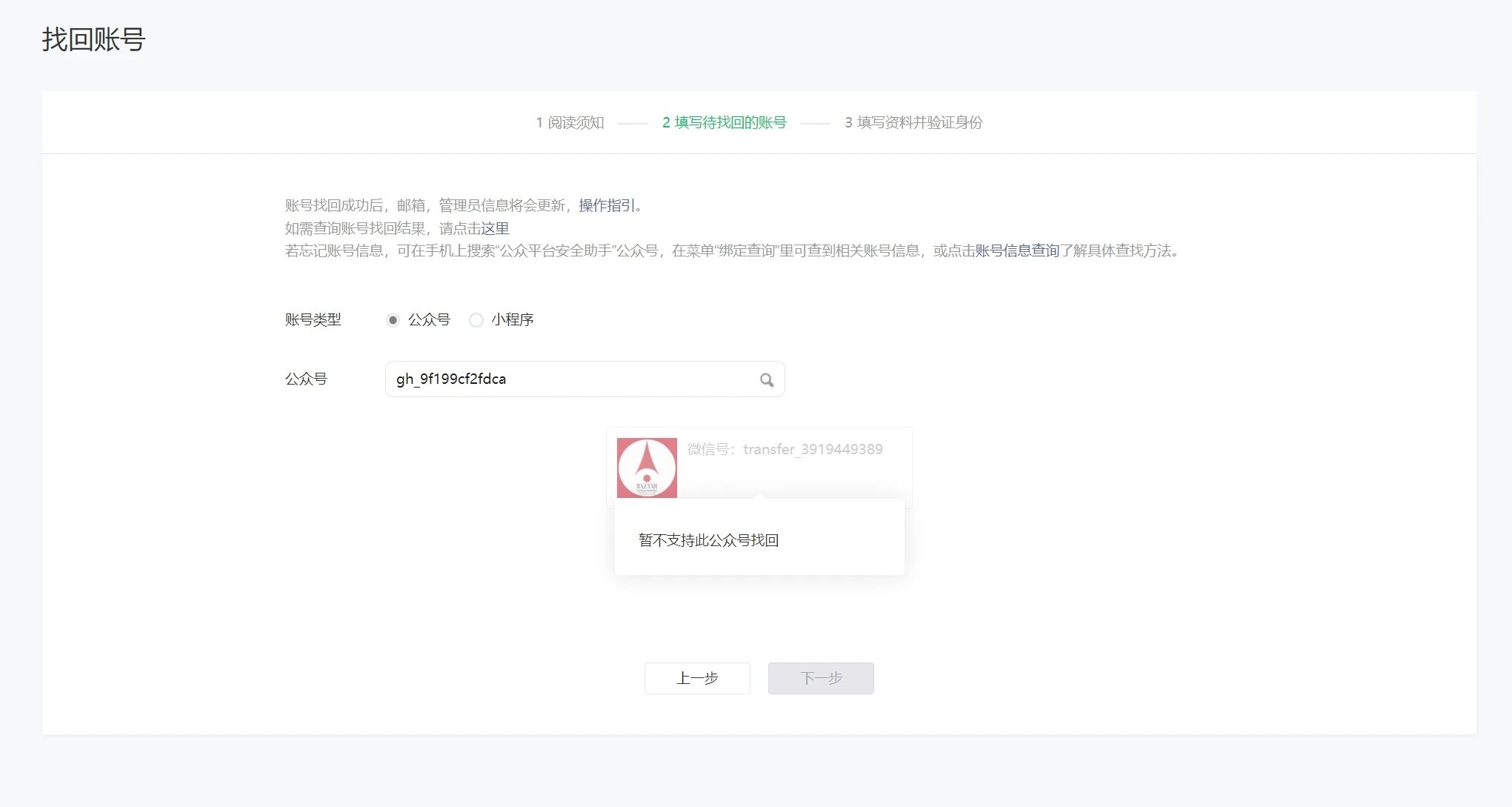Click the 找回账号 page heading
The height and width of the screenshot is (807, 1512).
93,39
